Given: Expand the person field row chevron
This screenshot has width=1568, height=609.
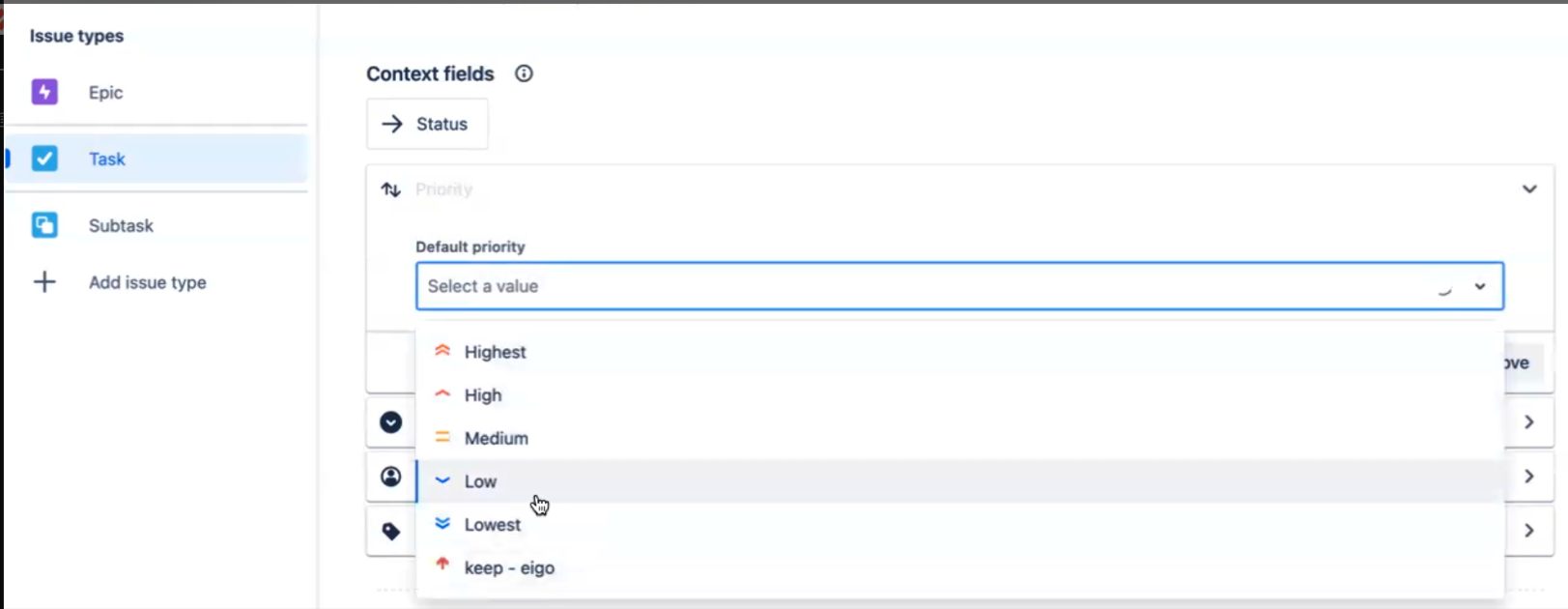Looking at the screenshot, I should click(1529, 477).
